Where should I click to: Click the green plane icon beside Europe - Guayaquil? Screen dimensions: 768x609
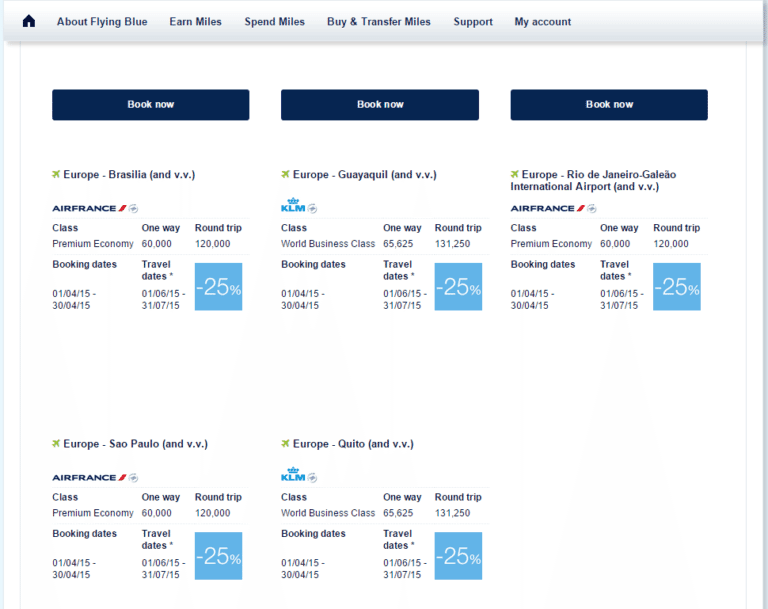click(286, 174)
